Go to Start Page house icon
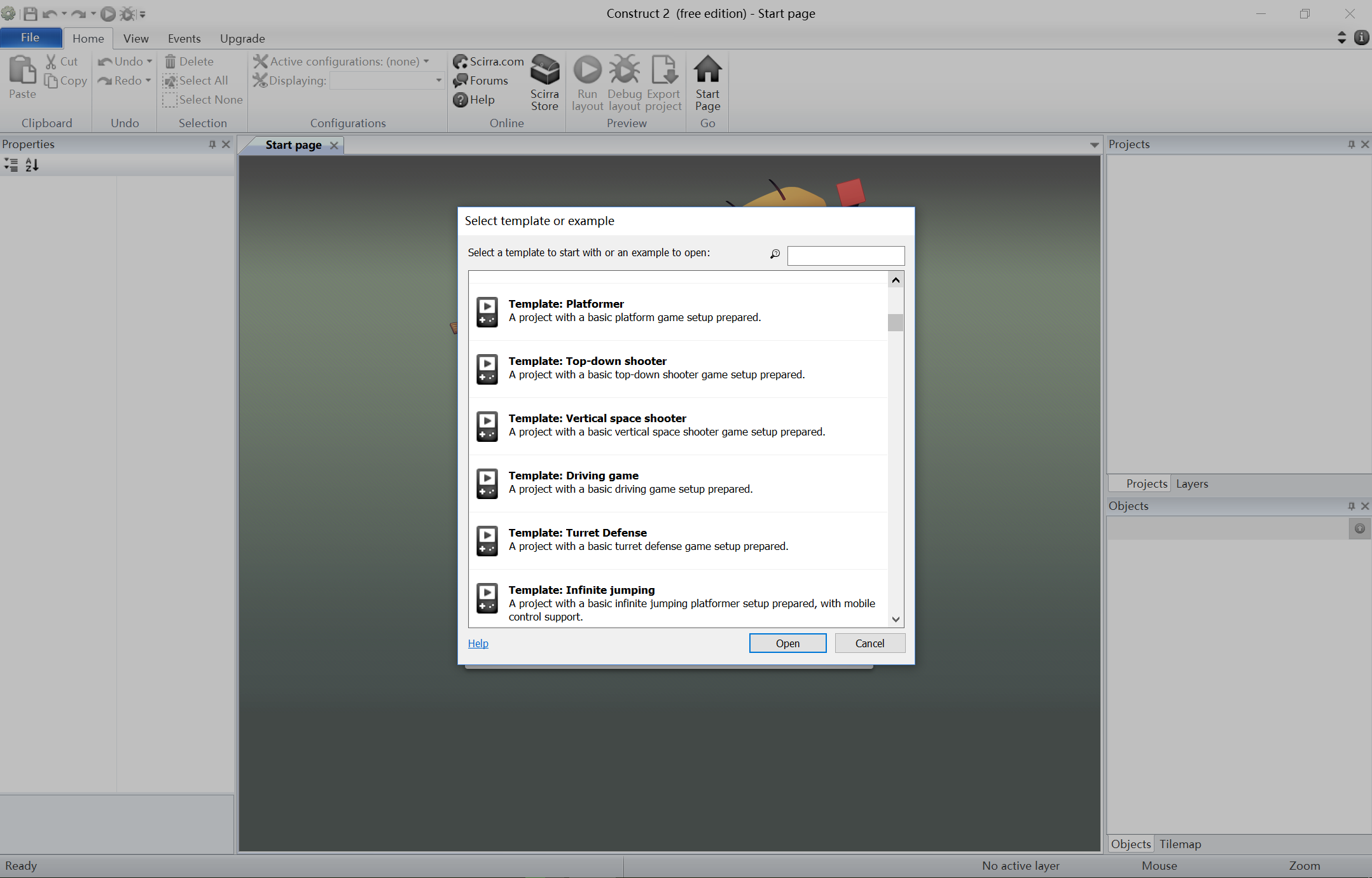 [x=708, y=69]
